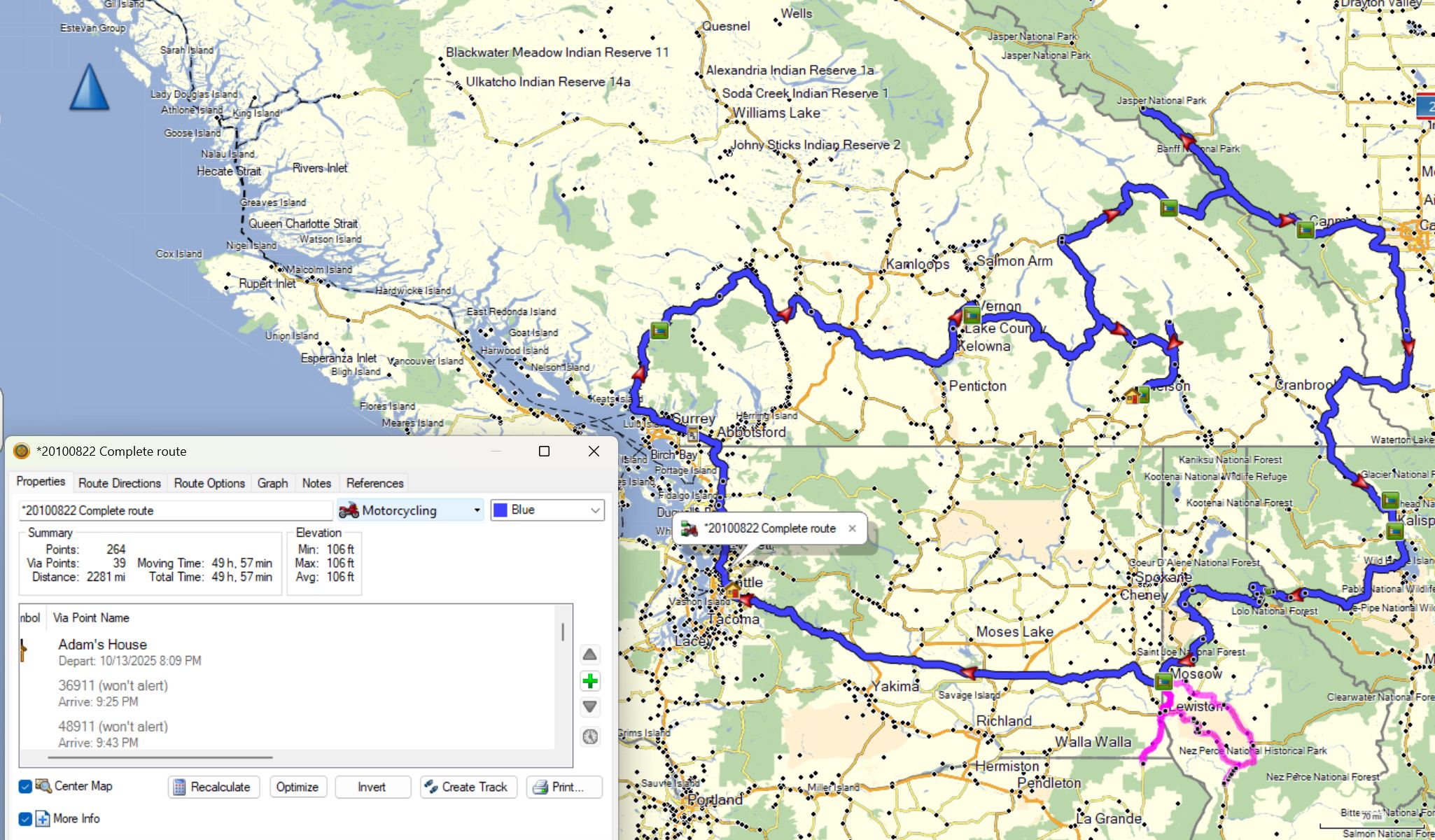This screenshot has height=840, width=1435.
Task: Toggle the More Info checkbox
Action: (x=25, y=819)
